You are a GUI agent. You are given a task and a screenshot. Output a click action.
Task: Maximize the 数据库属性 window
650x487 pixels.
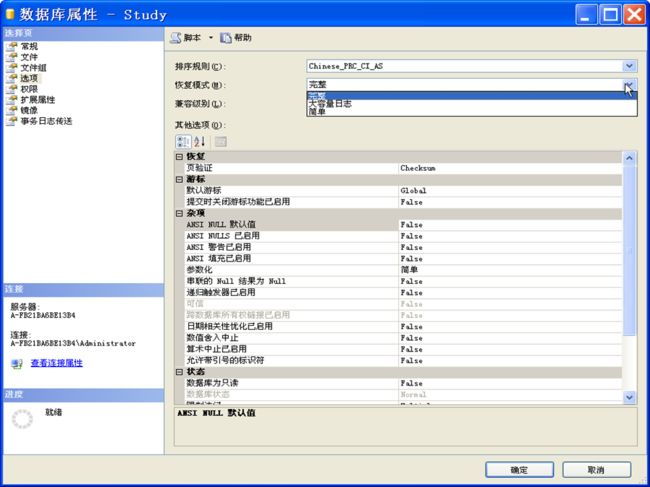click(611, 15)
